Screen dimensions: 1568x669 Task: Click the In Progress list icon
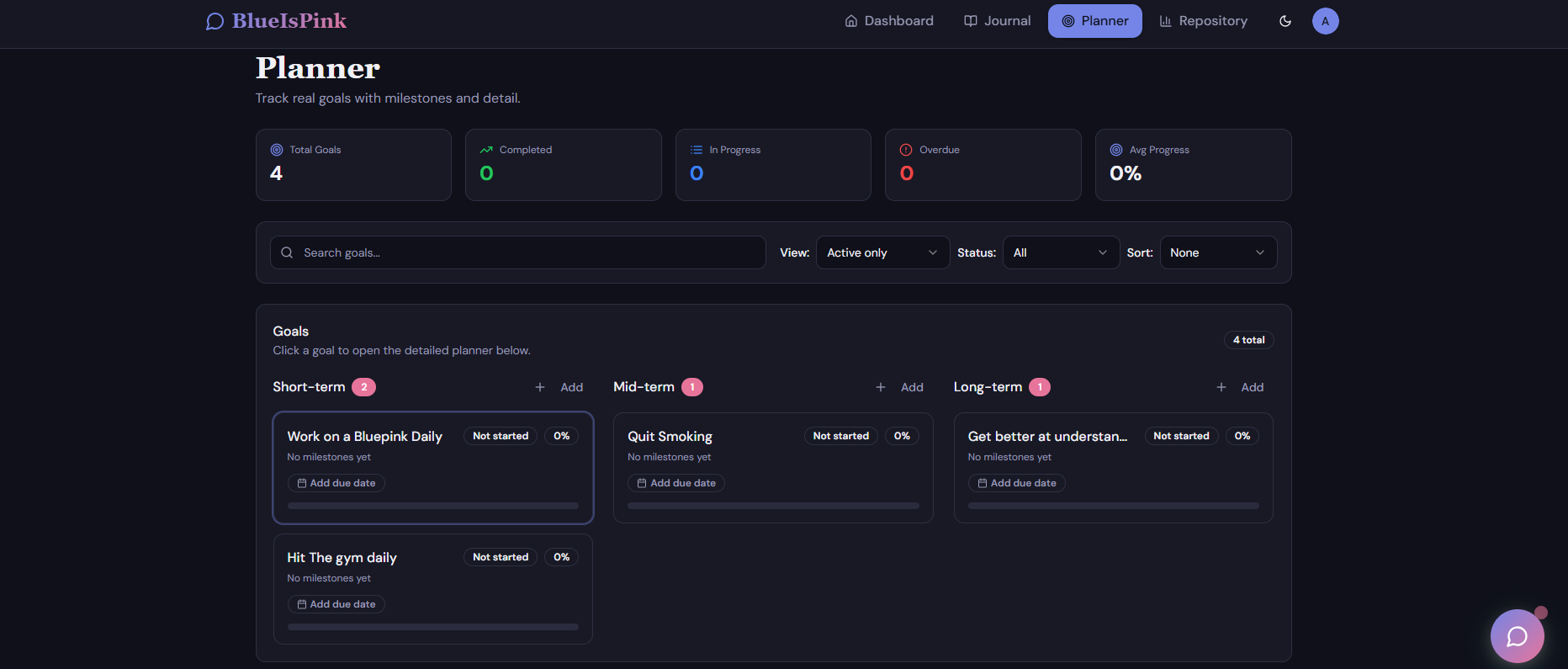tap(697, 150)
